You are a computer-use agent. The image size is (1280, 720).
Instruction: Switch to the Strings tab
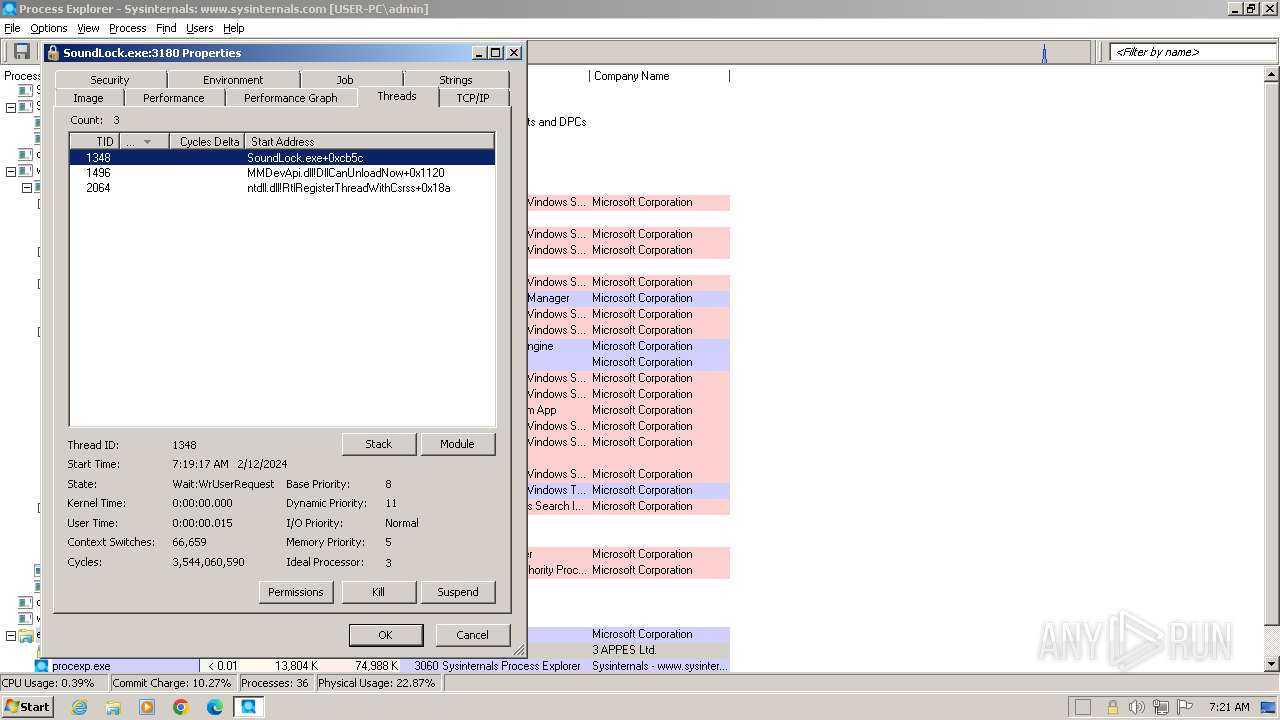456,80
